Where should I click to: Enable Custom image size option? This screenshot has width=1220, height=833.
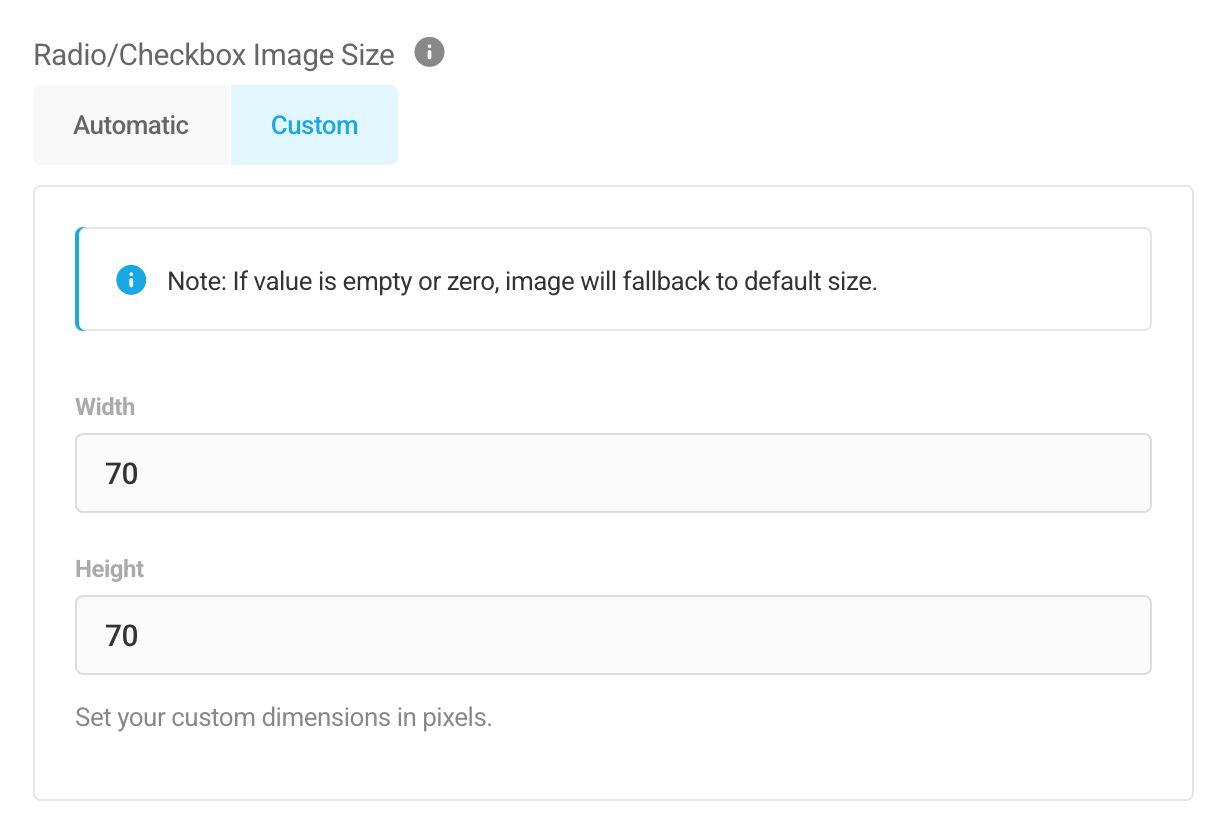point(314,124)
